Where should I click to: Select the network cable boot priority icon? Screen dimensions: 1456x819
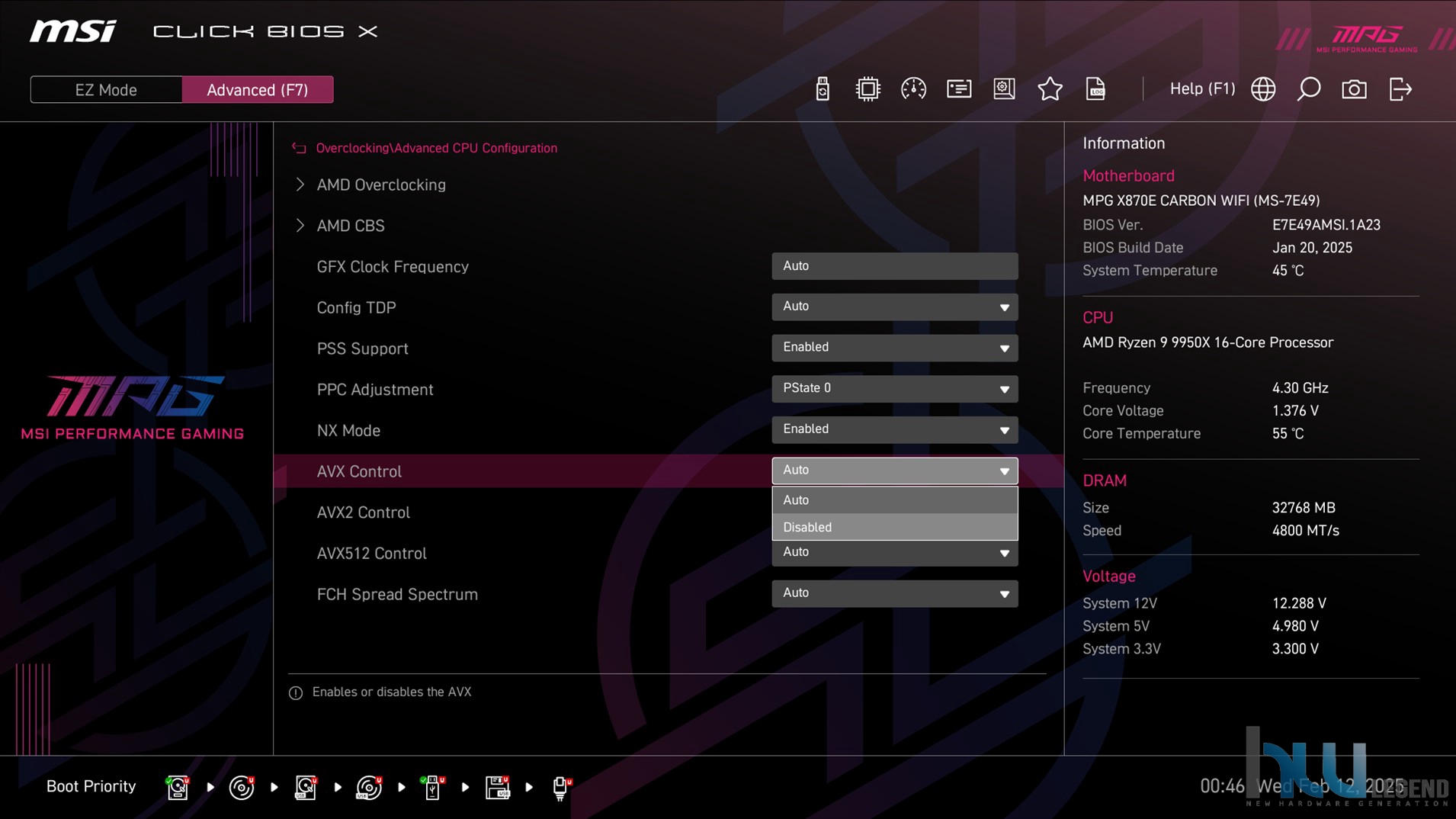561,787
